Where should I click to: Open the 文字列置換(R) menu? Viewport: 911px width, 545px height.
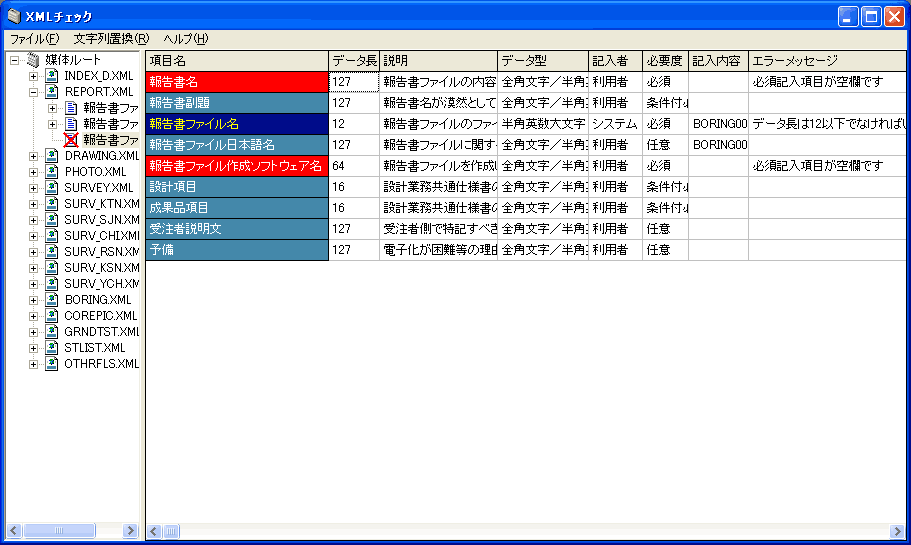(x=111, y=39)
